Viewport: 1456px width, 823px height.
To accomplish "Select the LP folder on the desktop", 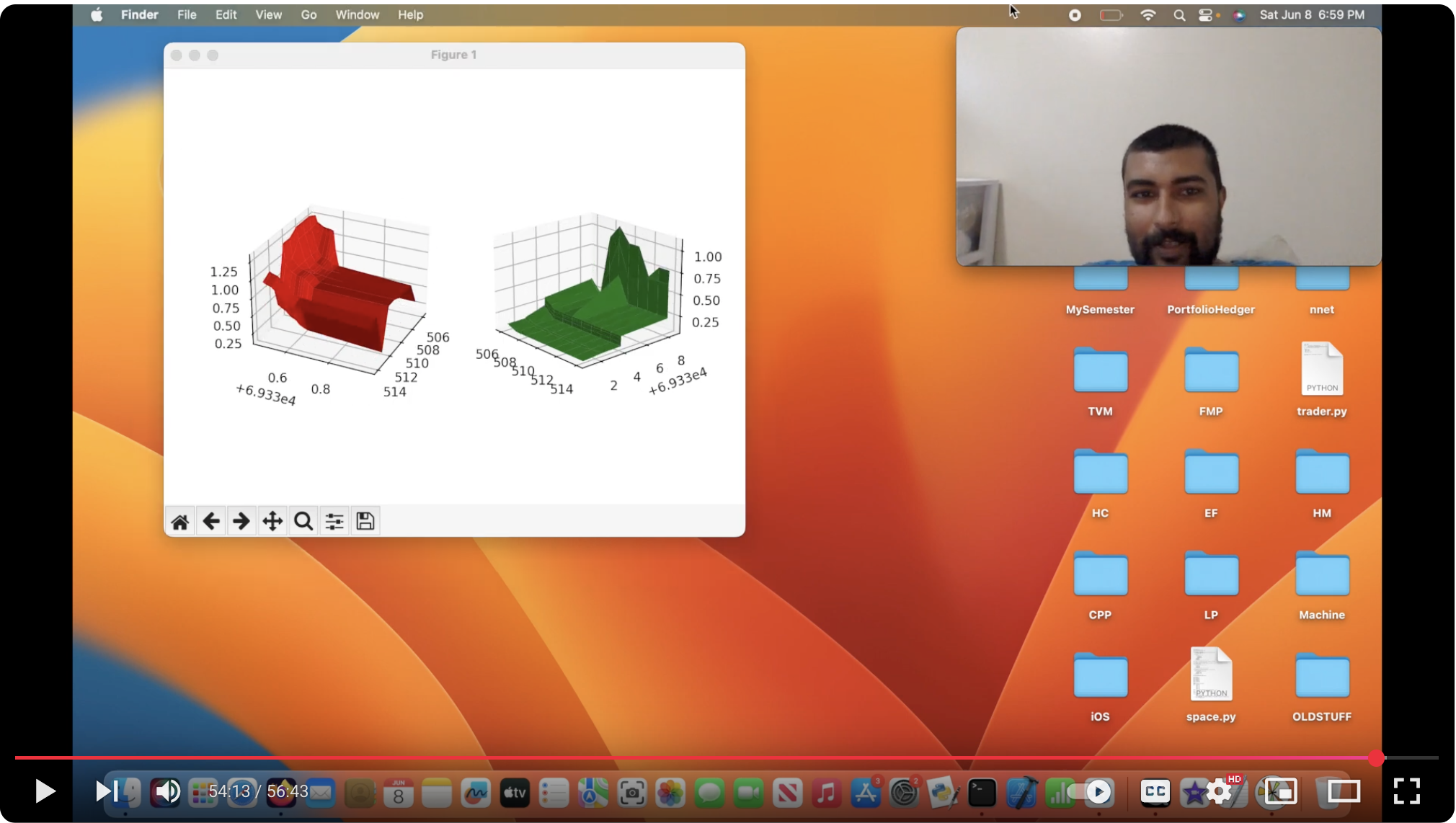I will tap(1211, 584).
